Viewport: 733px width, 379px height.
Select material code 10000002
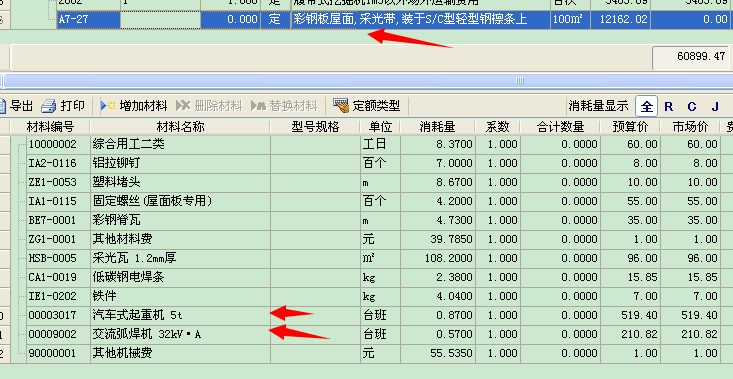pos(52,144)
